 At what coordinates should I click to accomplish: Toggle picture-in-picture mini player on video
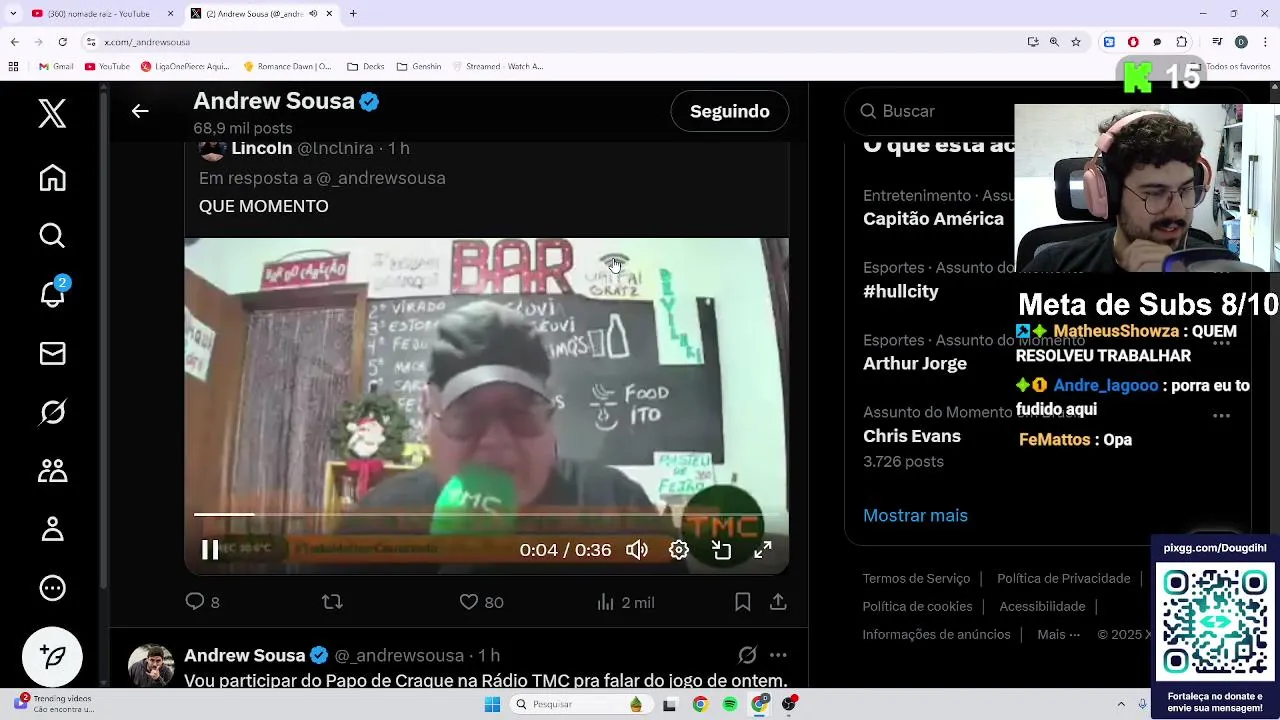pos(721,550)
